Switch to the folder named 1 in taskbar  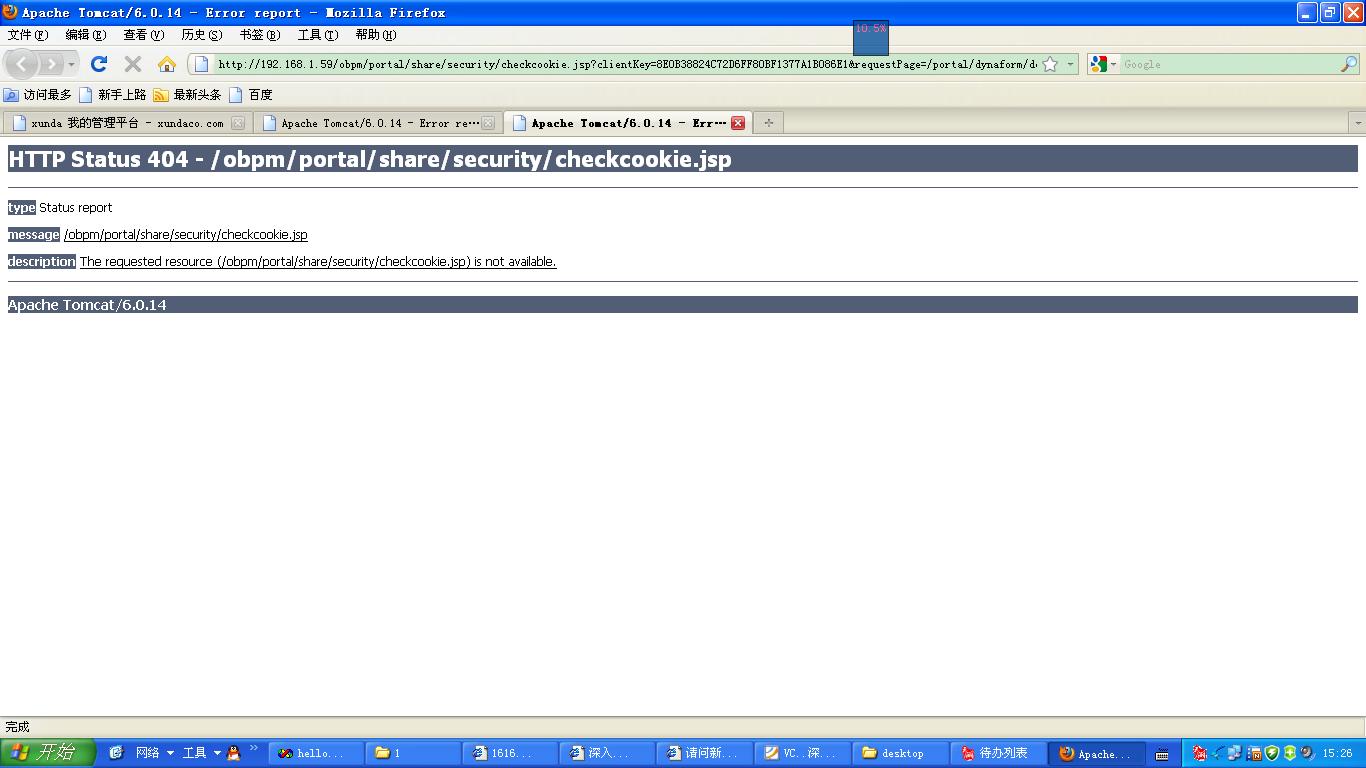click(x=414, y=753)
